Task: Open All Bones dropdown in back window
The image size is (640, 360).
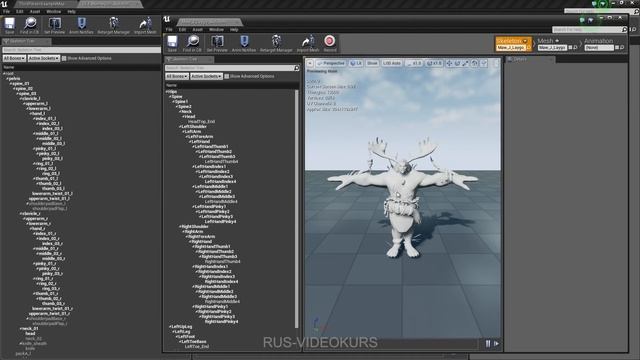Action: (14, 58)
